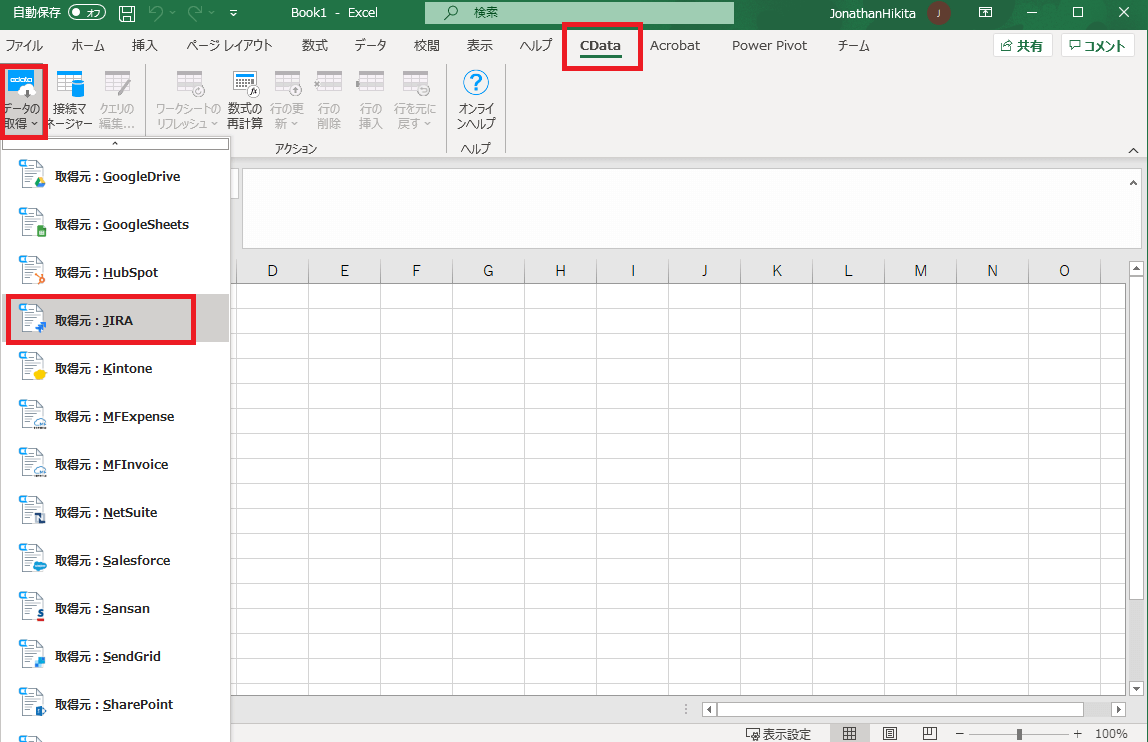Open the 行を元に戻す revert rows dropdown
This screenshot has height=742, width=1148.
point(415,101)
